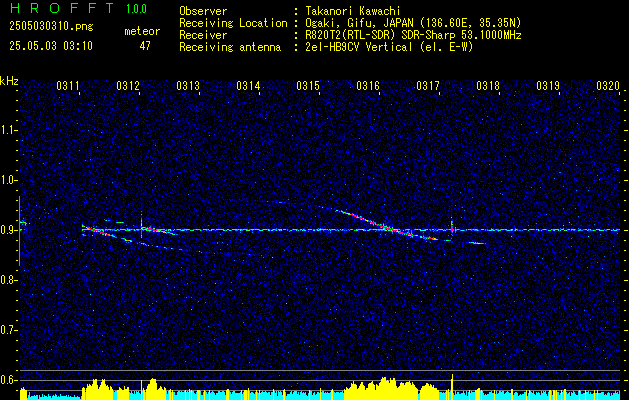The width and height of the screenshot is (629, 400).
Task: Click the Receiving antenna field label
Action: point(230,47)
